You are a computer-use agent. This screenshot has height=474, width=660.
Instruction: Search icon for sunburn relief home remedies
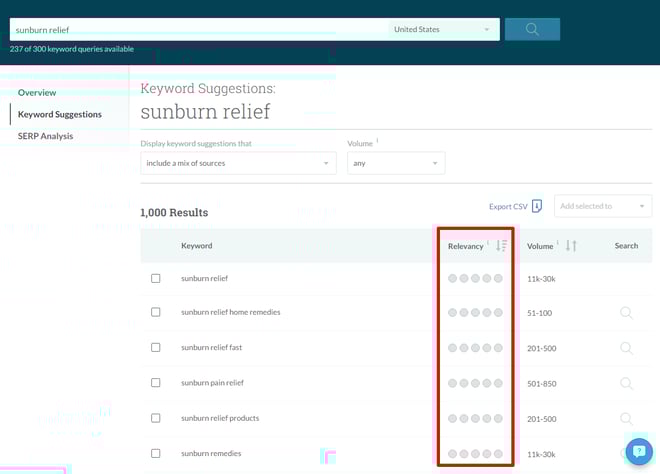(626, 313)
